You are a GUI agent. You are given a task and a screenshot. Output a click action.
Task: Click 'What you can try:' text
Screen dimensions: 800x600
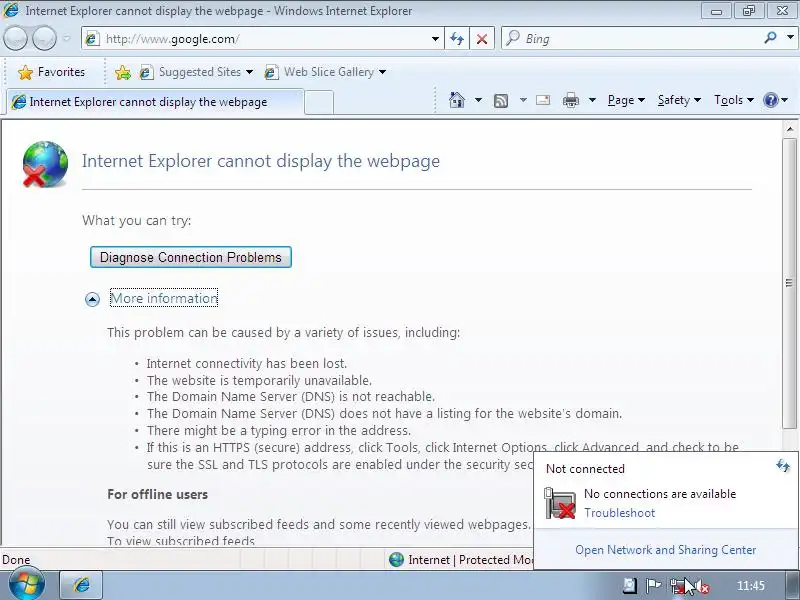pyautogui.click(x=137, y=220)
